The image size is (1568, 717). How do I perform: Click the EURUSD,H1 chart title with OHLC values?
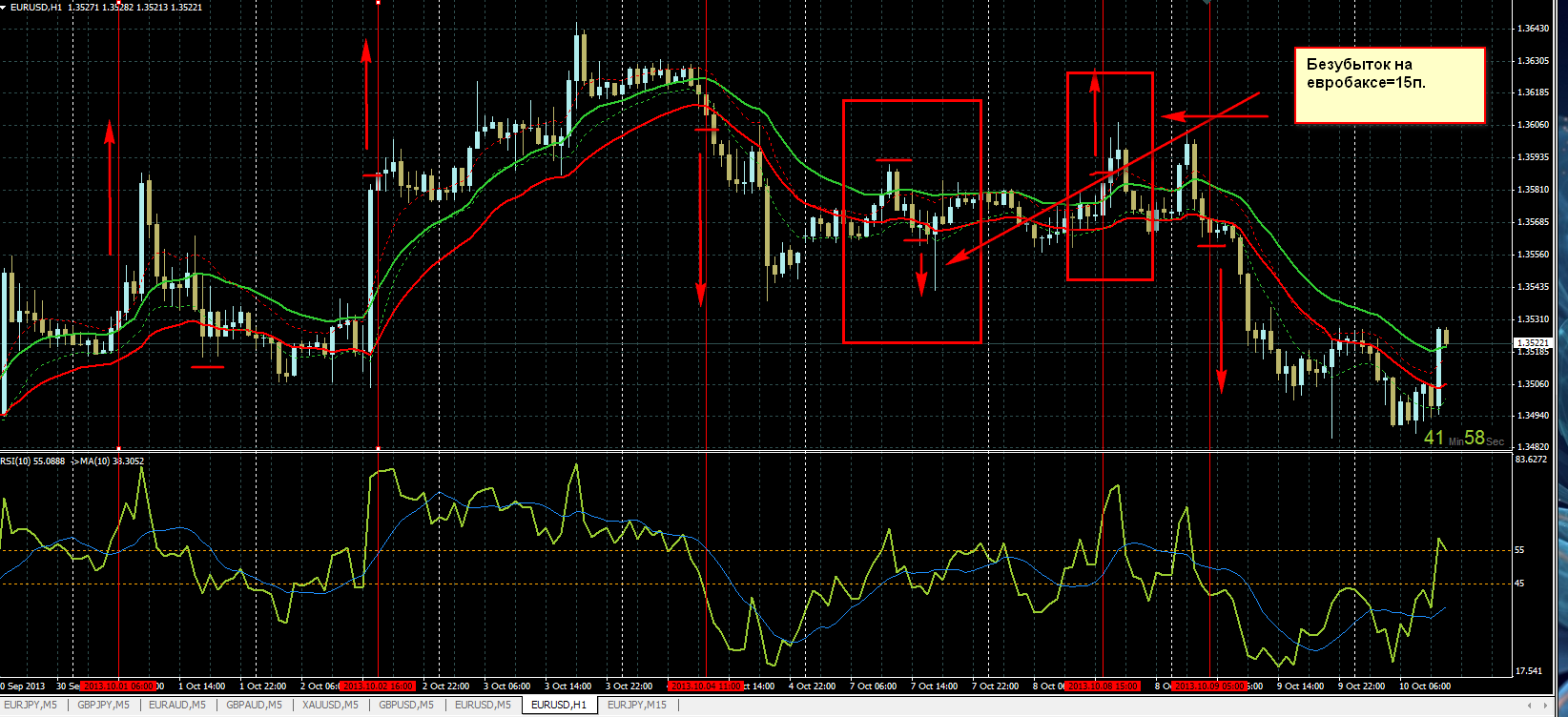pos(107,7)
